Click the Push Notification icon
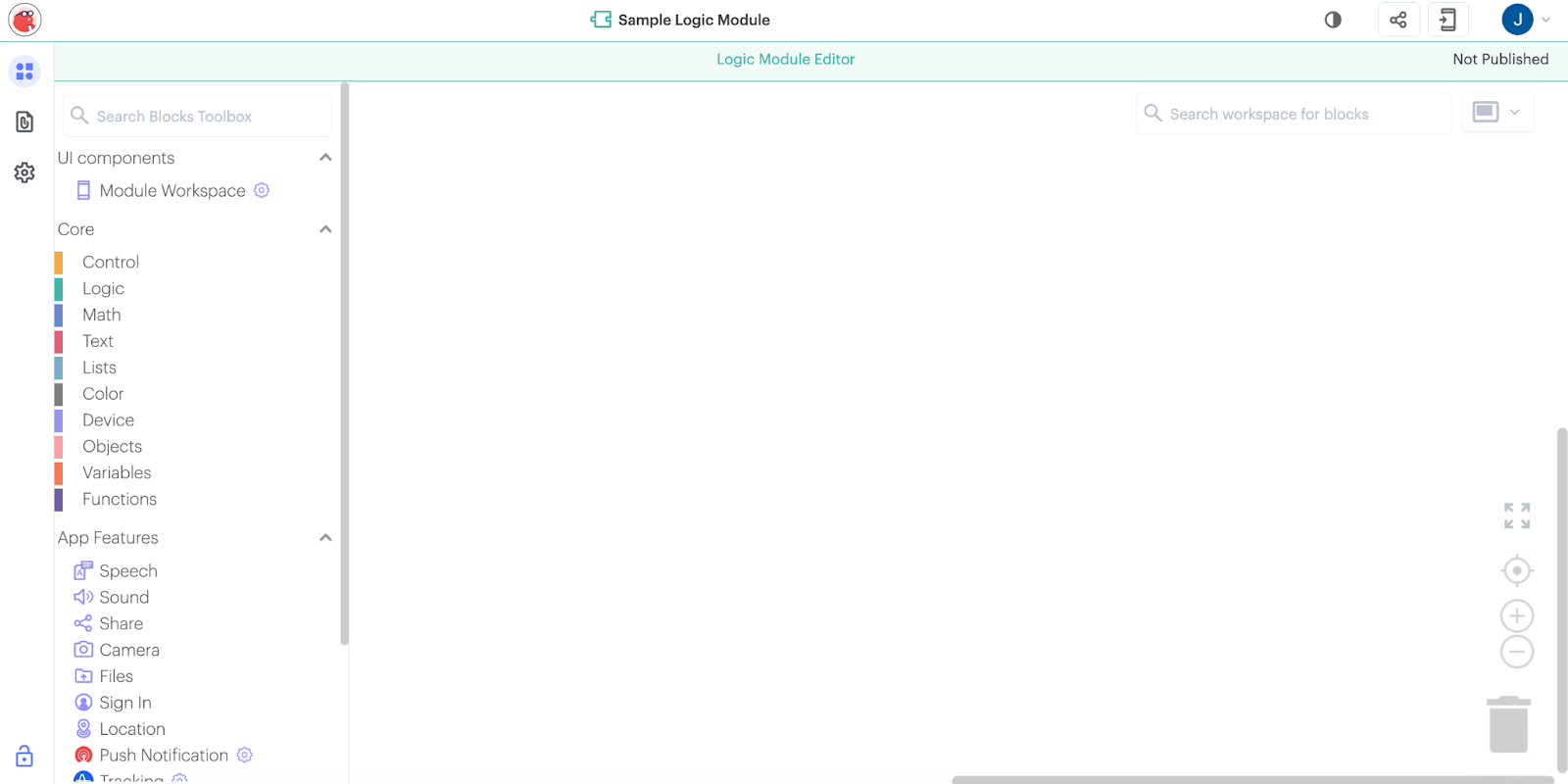The image size is (1568, 784). coord(83,756)
